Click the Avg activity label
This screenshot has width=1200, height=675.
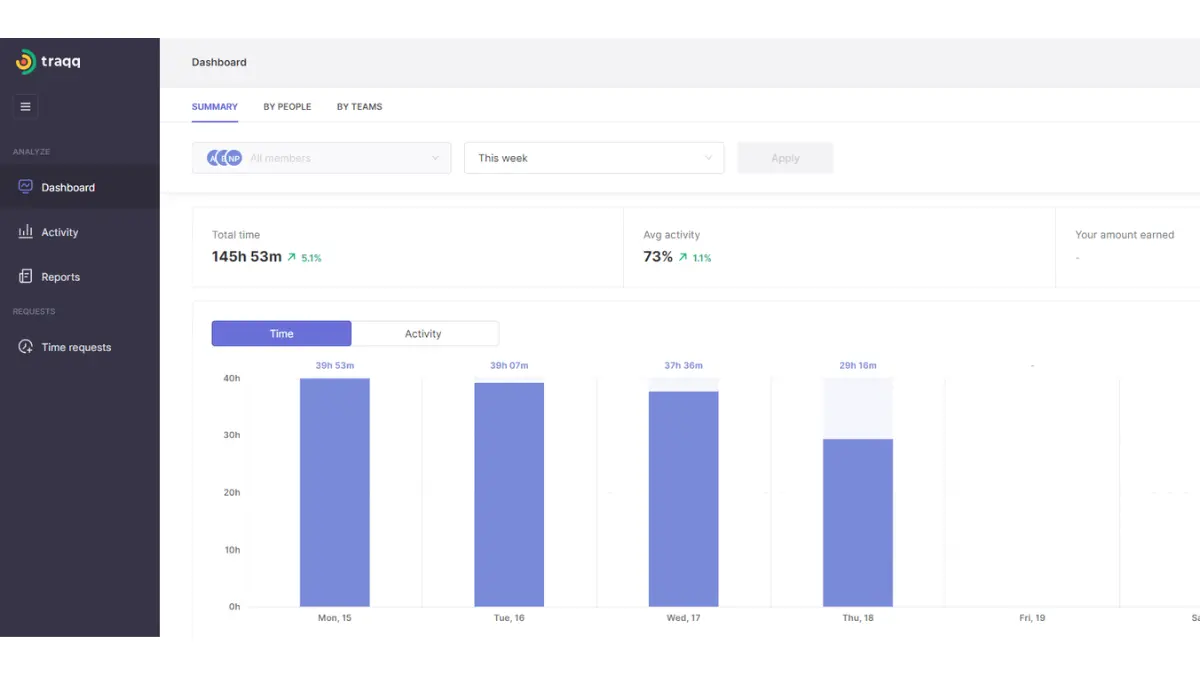point(672,235)
